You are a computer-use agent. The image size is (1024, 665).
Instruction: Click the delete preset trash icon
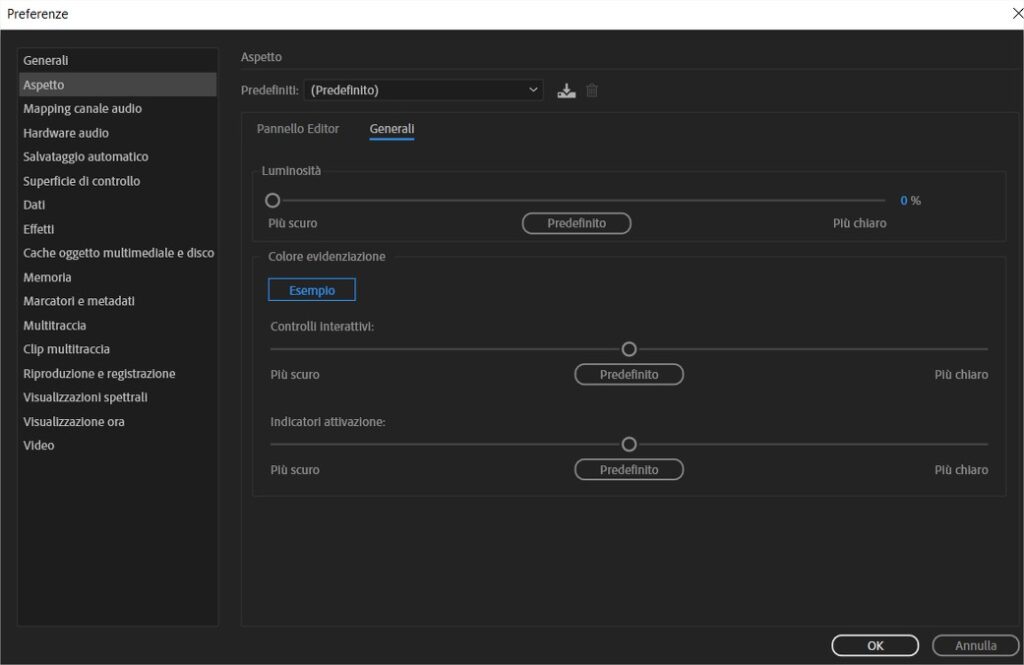point(592,89)
